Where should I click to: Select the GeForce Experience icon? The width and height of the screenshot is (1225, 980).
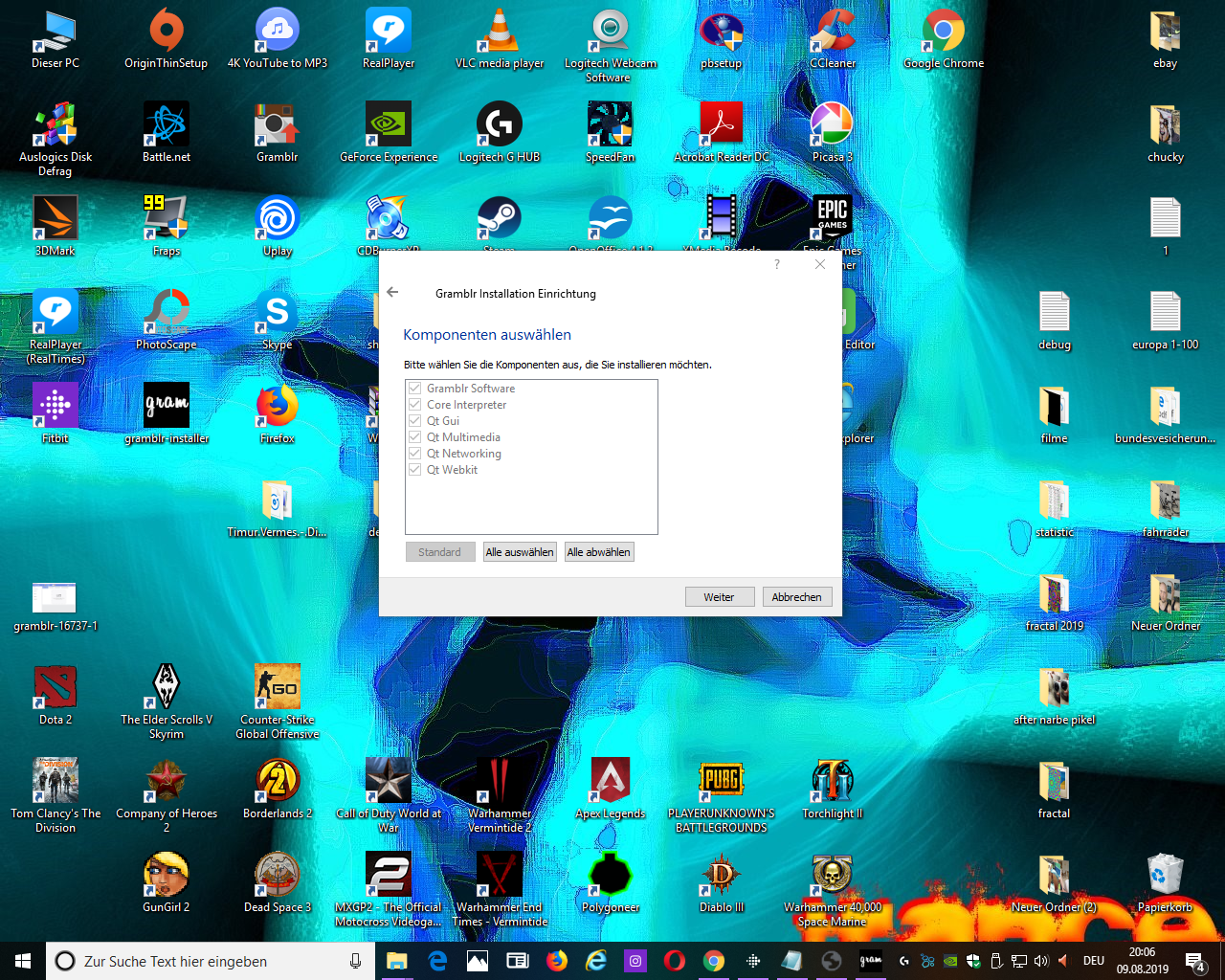point(389,134)
